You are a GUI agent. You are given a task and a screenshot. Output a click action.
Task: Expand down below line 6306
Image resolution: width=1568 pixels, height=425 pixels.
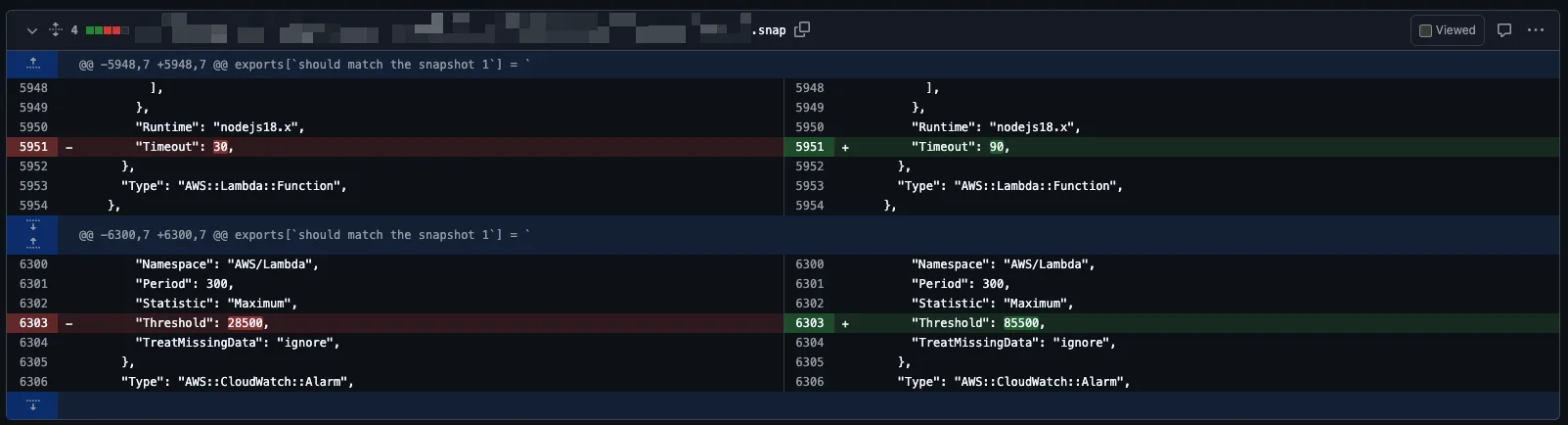coord(32,404)
